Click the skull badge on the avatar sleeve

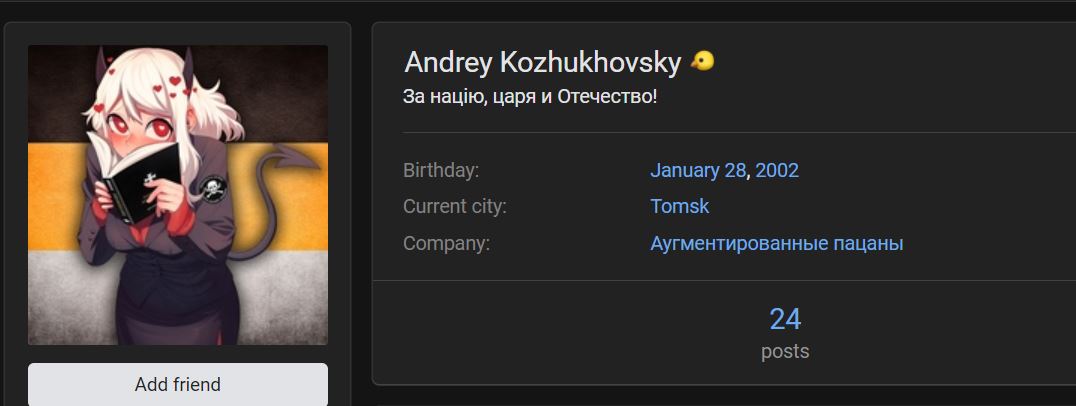tap(213, 189)
